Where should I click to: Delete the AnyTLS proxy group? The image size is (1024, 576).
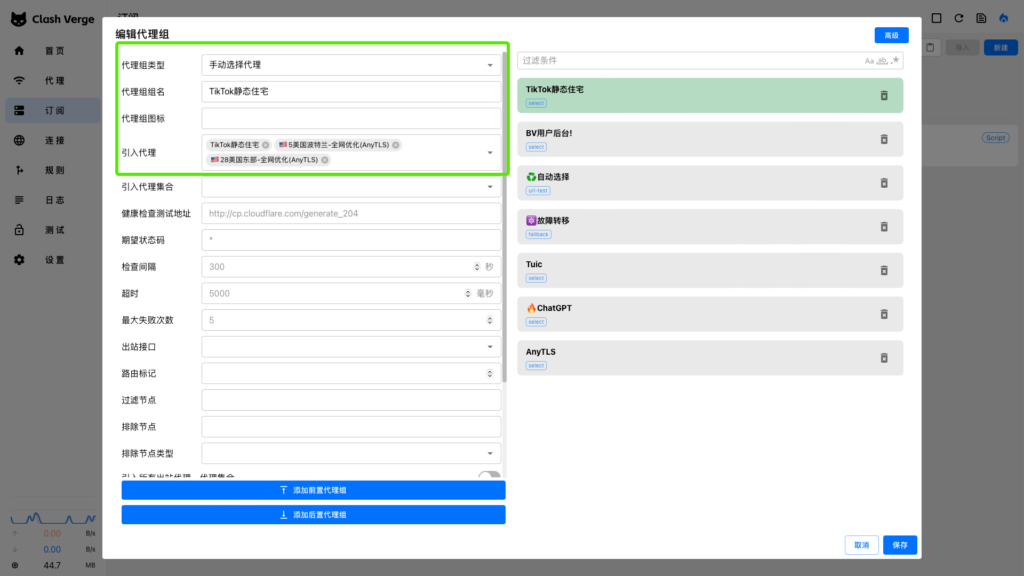coord(884,358)
